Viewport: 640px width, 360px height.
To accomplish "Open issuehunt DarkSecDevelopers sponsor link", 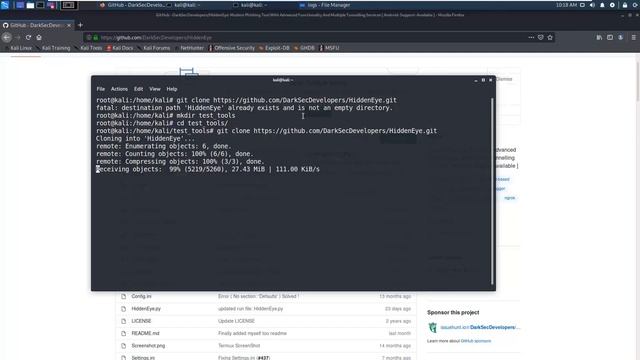I will (480, 327).
